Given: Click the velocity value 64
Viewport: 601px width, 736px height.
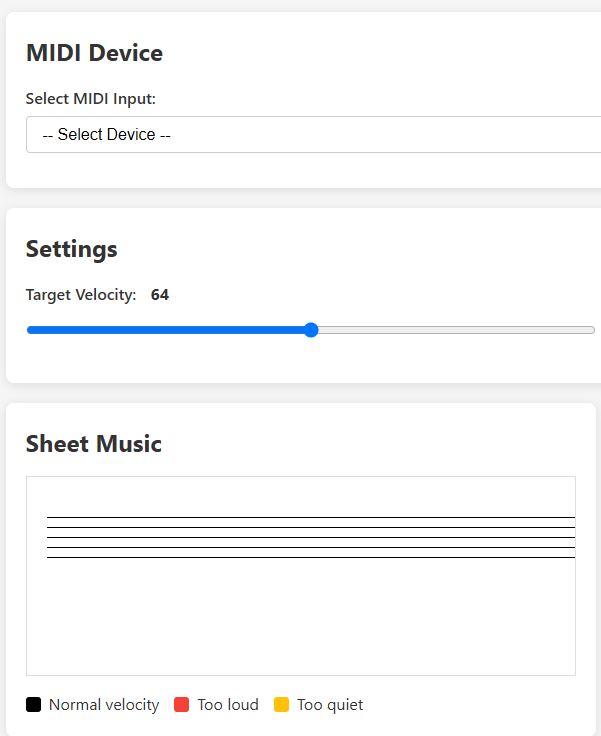Looking at the screenshot, I should (160, 295).
